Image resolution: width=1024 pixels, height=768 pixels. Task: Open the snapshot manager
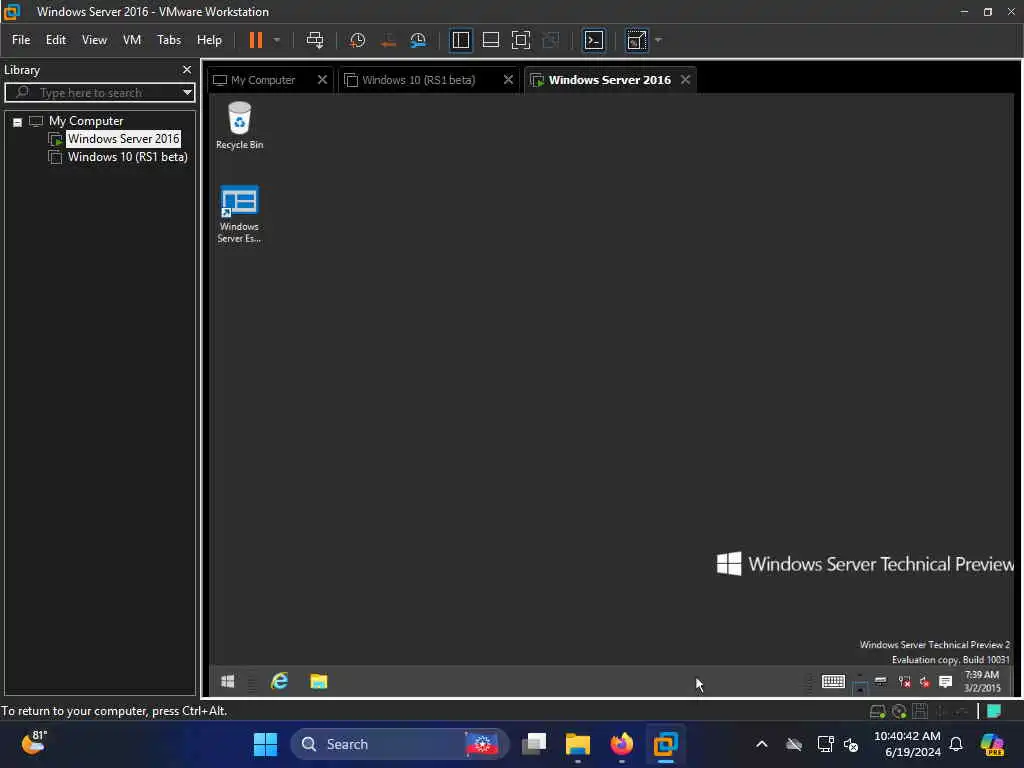(x=418, y=40)
